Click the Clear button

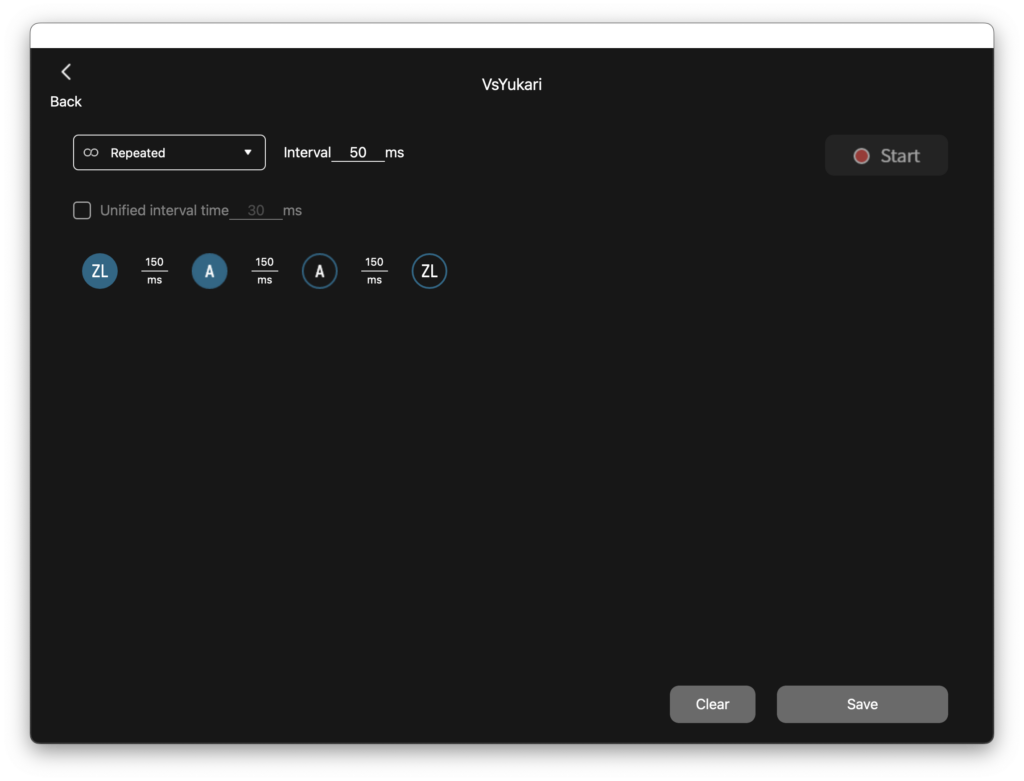pos(712,704)
